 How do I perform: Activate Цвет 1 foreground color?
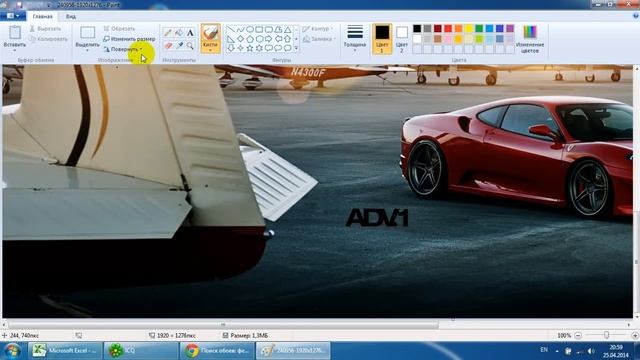tap(382, 39)
